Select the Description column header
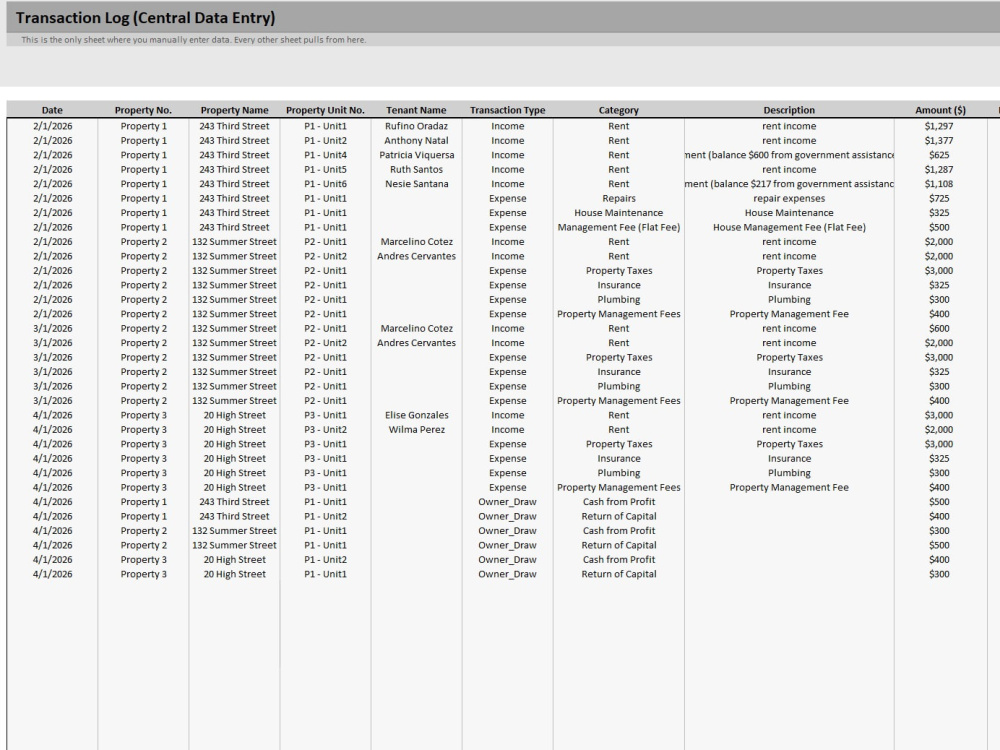 click(x=789, y=110)
